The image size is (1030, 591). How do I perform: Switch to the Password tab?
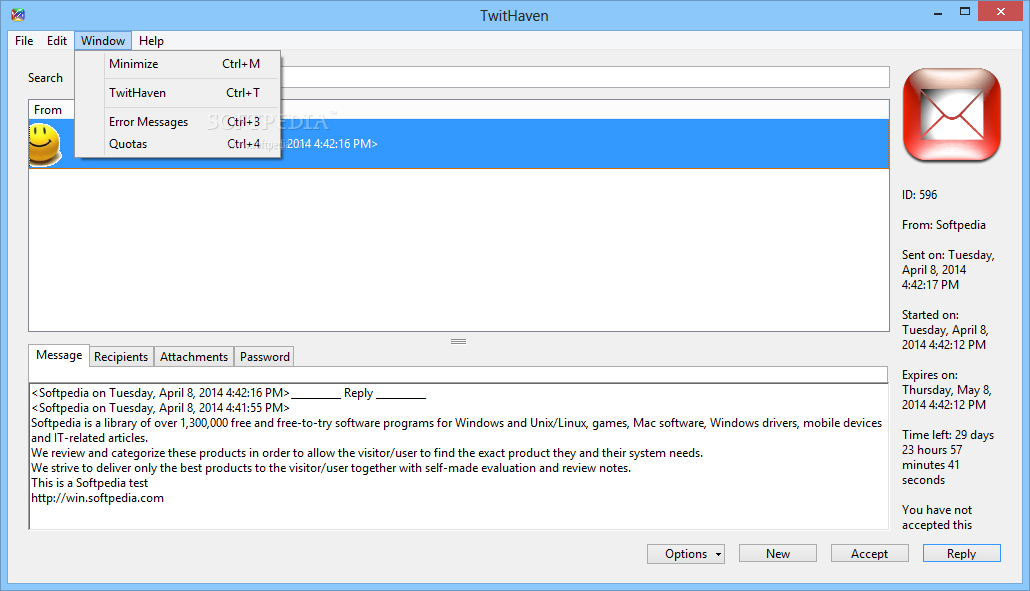(265, 357)
